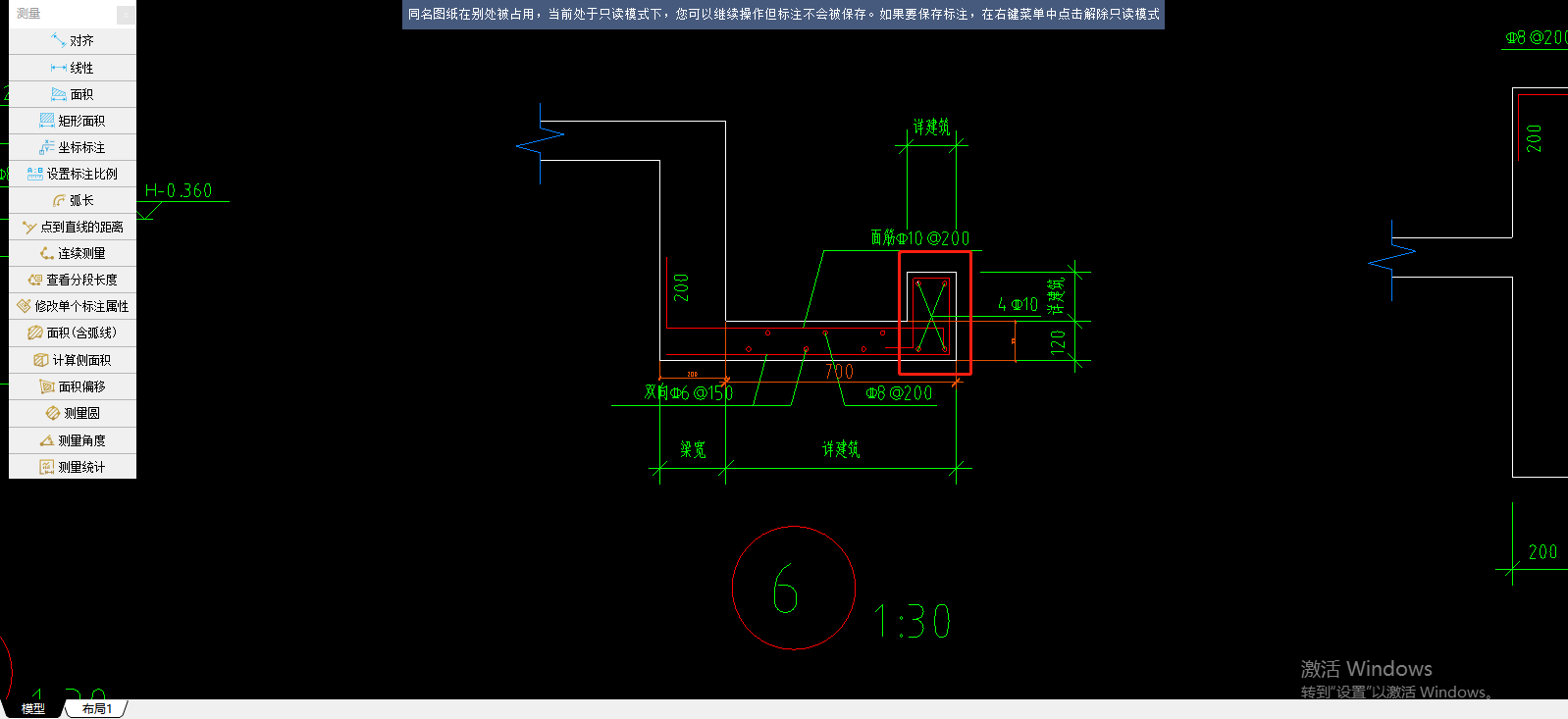
Task: Close the 测量 panel with X button
Action: (x=126, y=14)
